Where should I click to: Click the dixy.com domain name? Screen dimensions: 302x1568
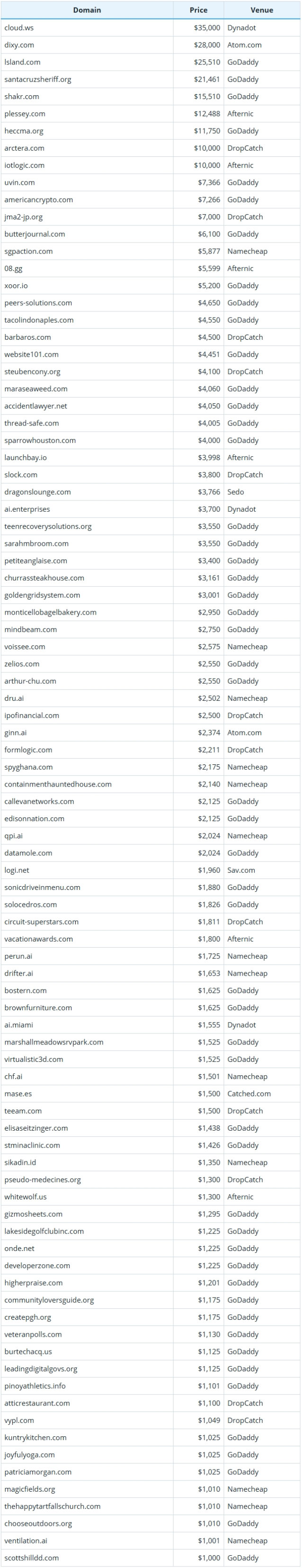[x=19, y=45]
